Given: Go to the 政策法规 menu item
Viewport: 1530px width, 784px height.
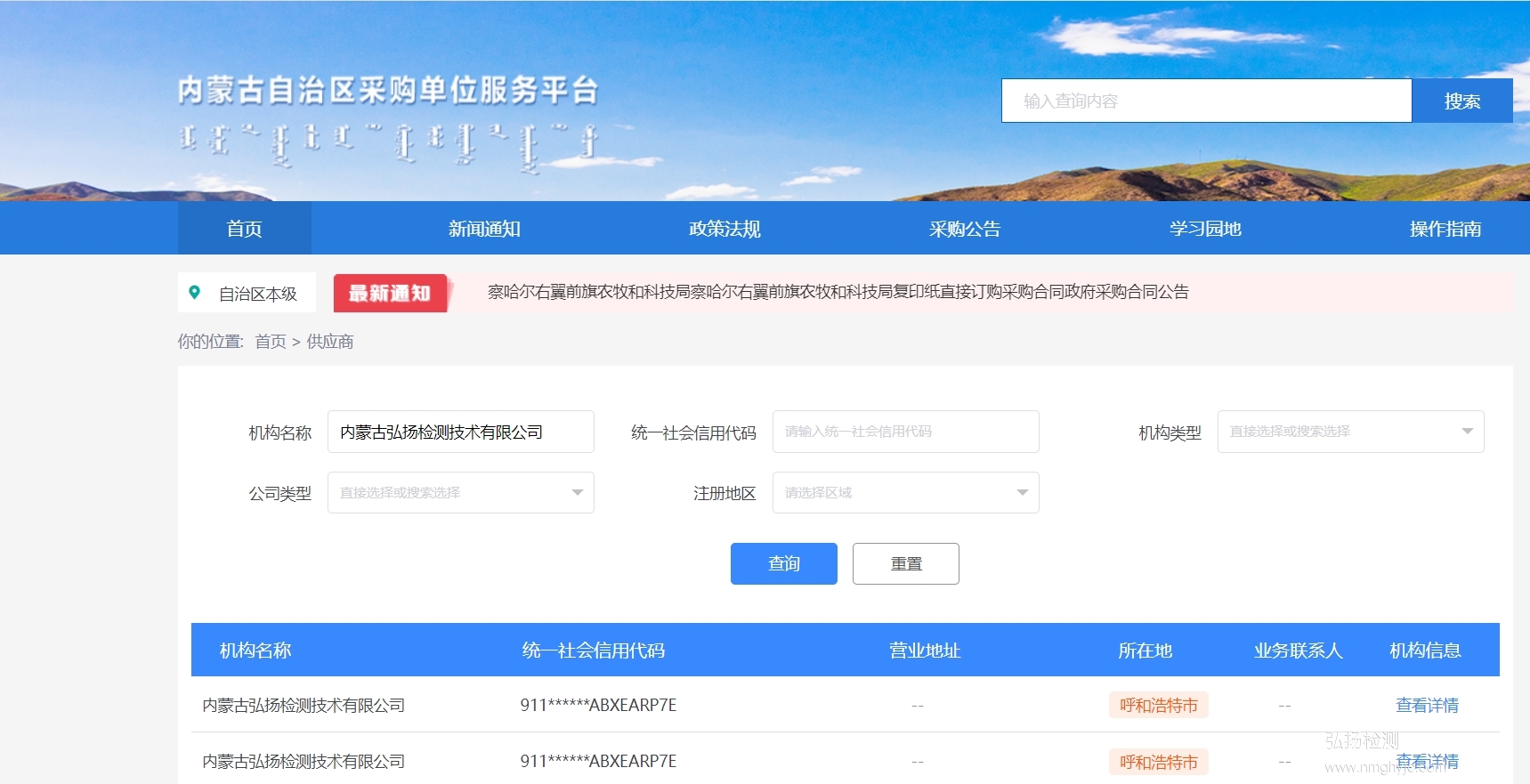Looking at the screenshot, I should (x=725, y=229).
